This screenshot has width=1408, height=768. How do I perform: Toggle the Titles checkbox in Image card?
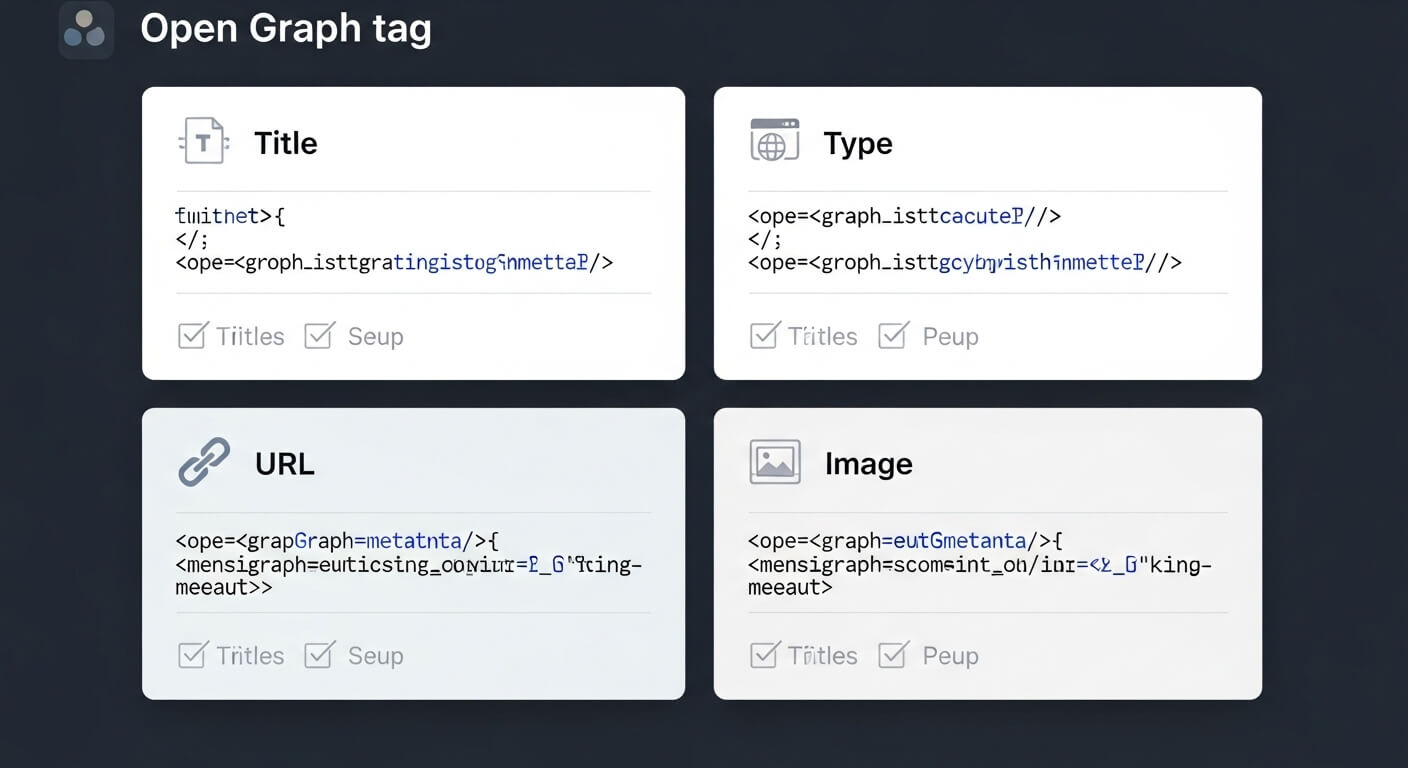764,655
